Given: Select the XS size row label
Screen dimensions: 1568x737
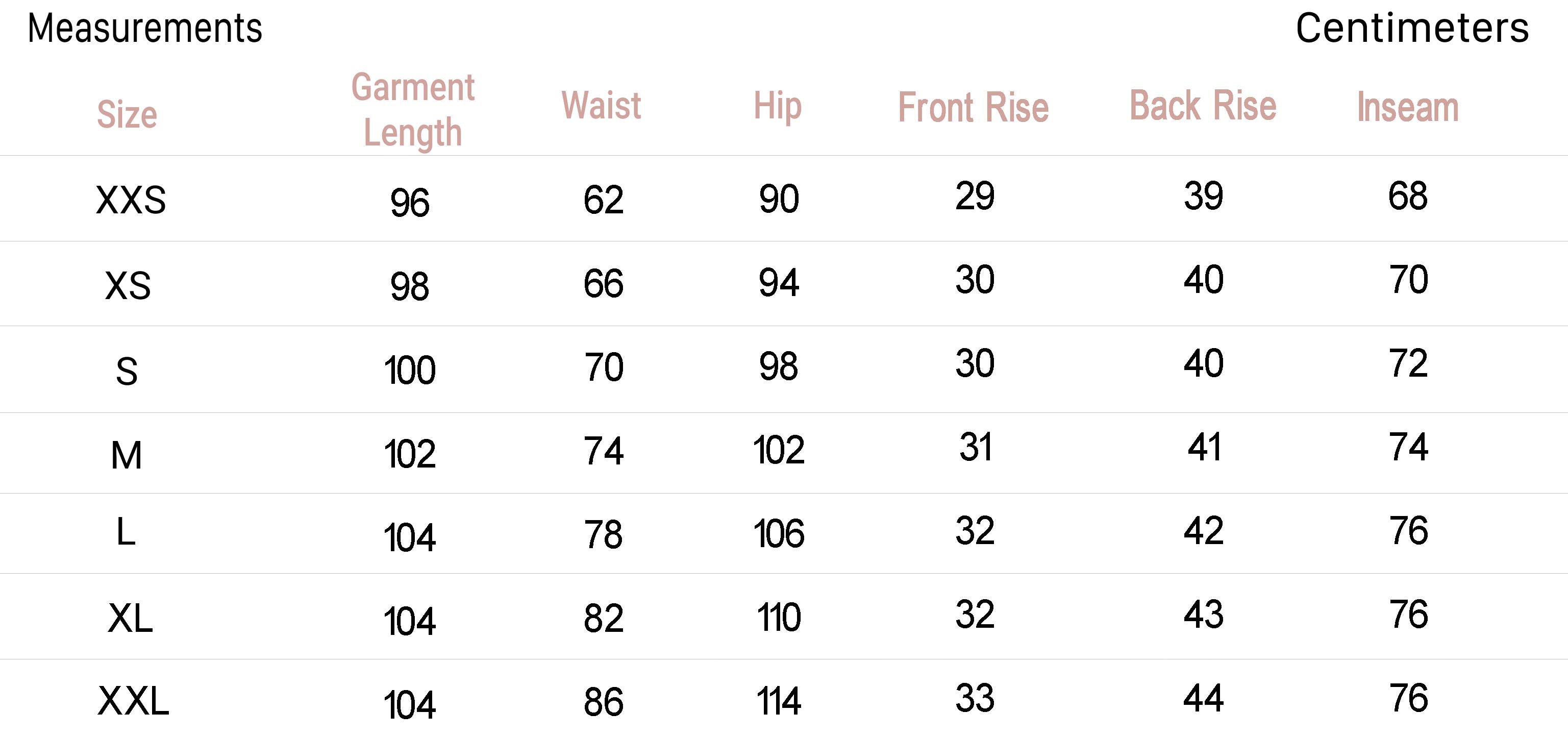Looking at the screenshot, I should [x=128, y=286].
